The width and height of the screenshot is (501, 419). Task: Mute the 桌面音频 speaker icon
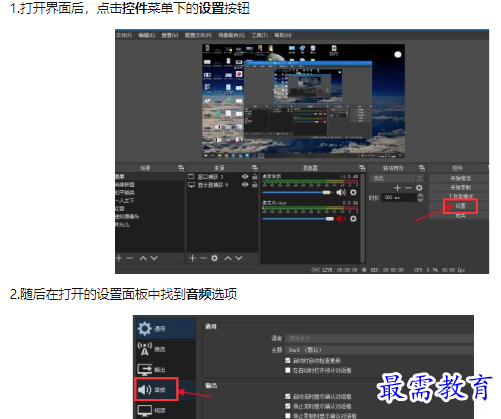(x=341, y=192)
